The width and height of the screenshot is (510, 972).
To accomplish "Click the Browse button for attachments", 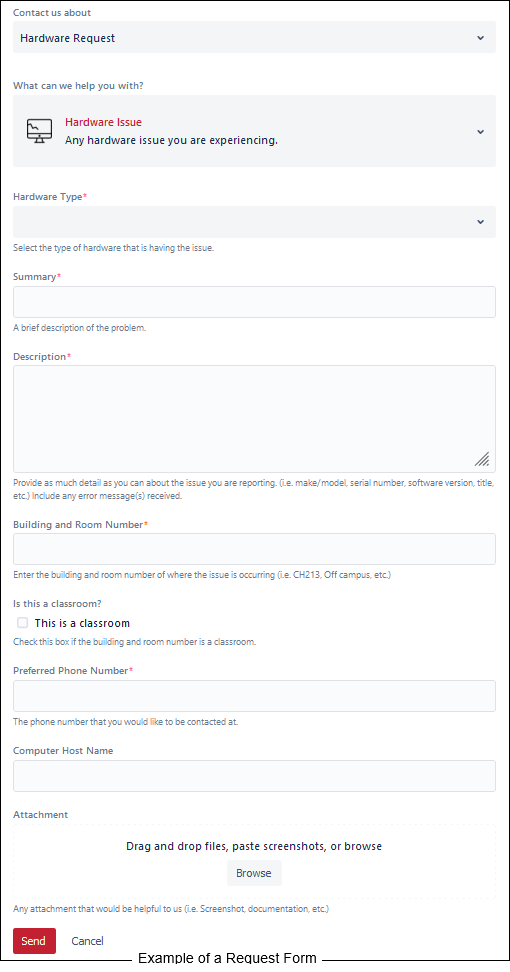I will click(254, 873).
